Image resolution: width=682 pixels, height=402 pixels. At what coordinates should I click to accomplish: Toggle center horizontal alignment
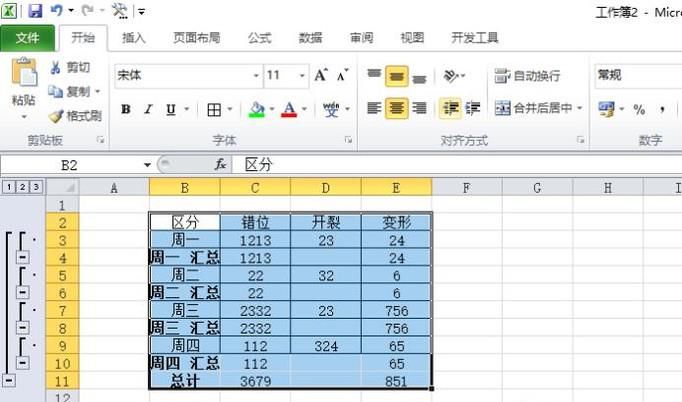pyautogui.click(x=396, y=108)
